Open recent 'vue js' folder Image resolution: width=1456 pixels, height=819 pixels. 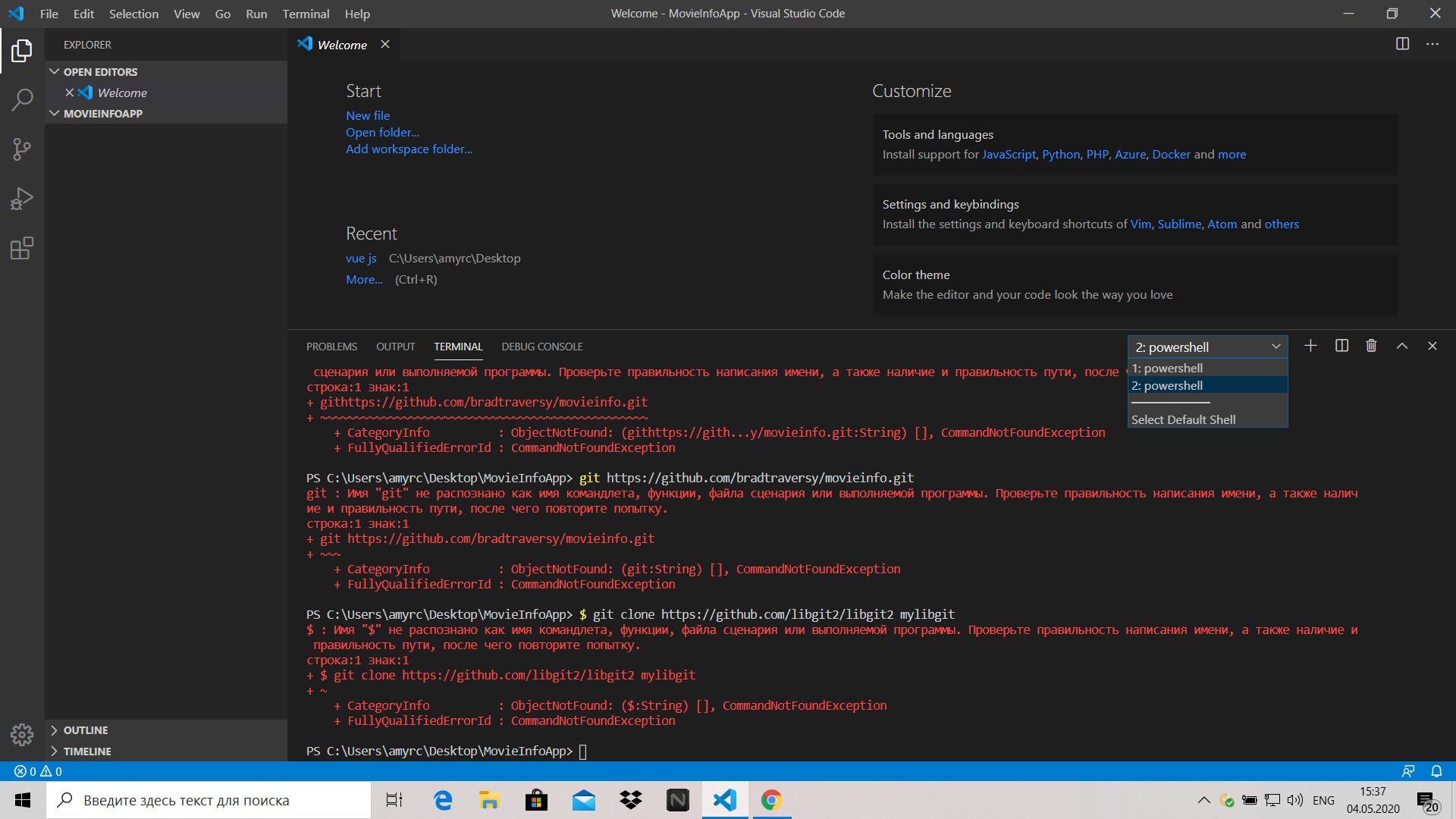coord(361,258)
